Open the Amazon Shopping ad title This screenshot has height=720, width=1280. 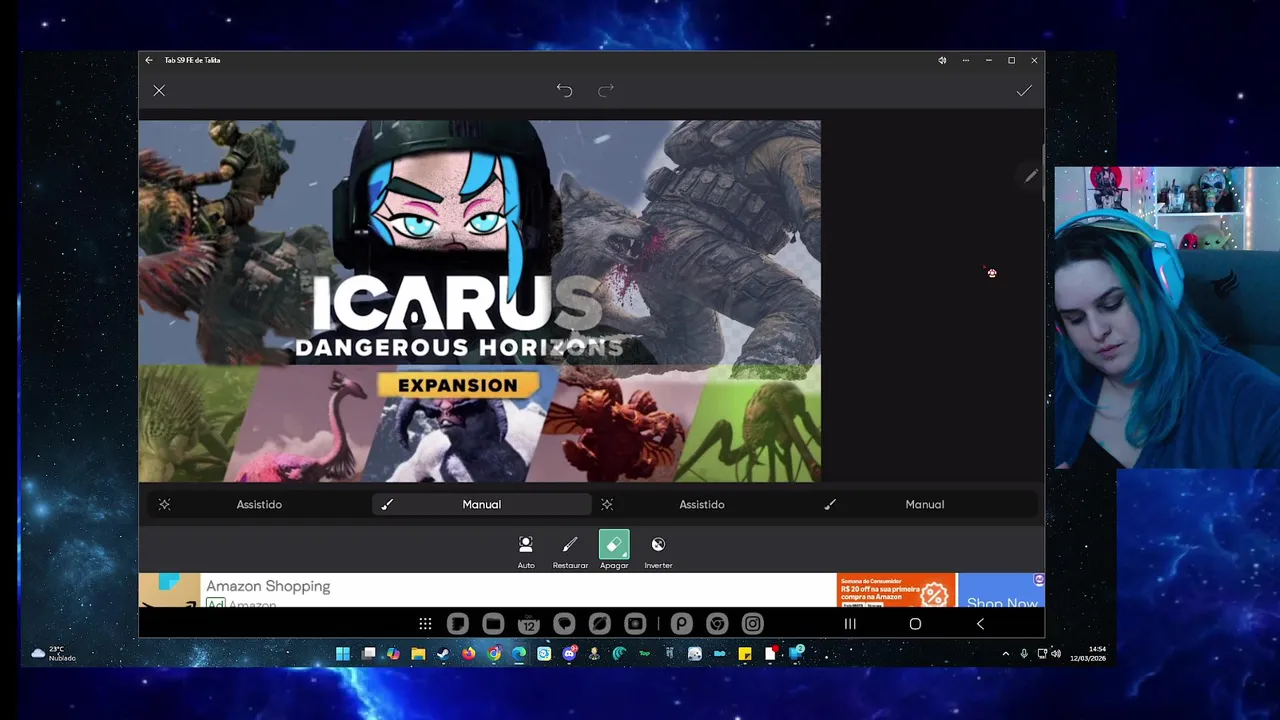[268, 586]
